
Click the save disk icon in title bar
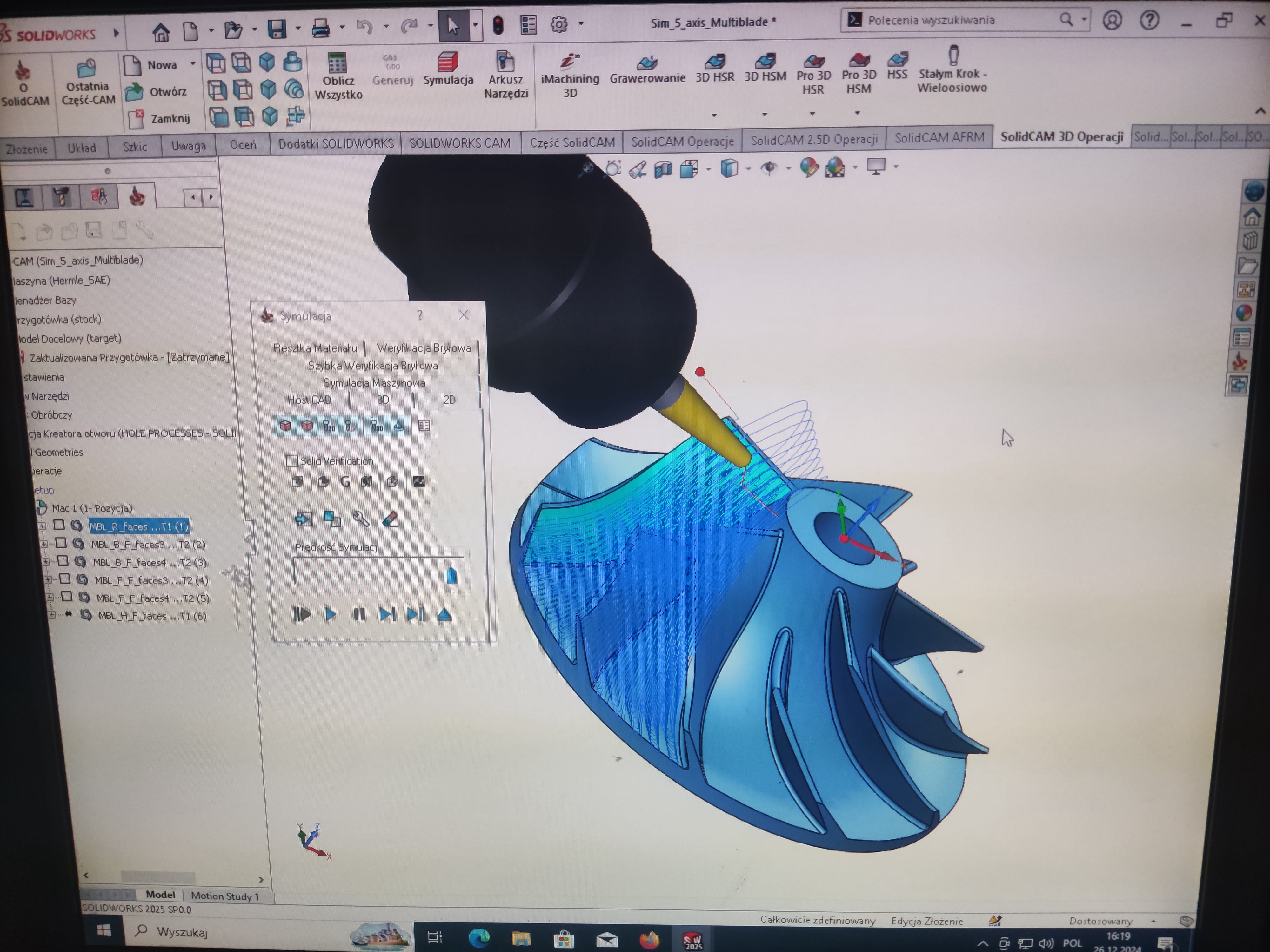(277, 29)
